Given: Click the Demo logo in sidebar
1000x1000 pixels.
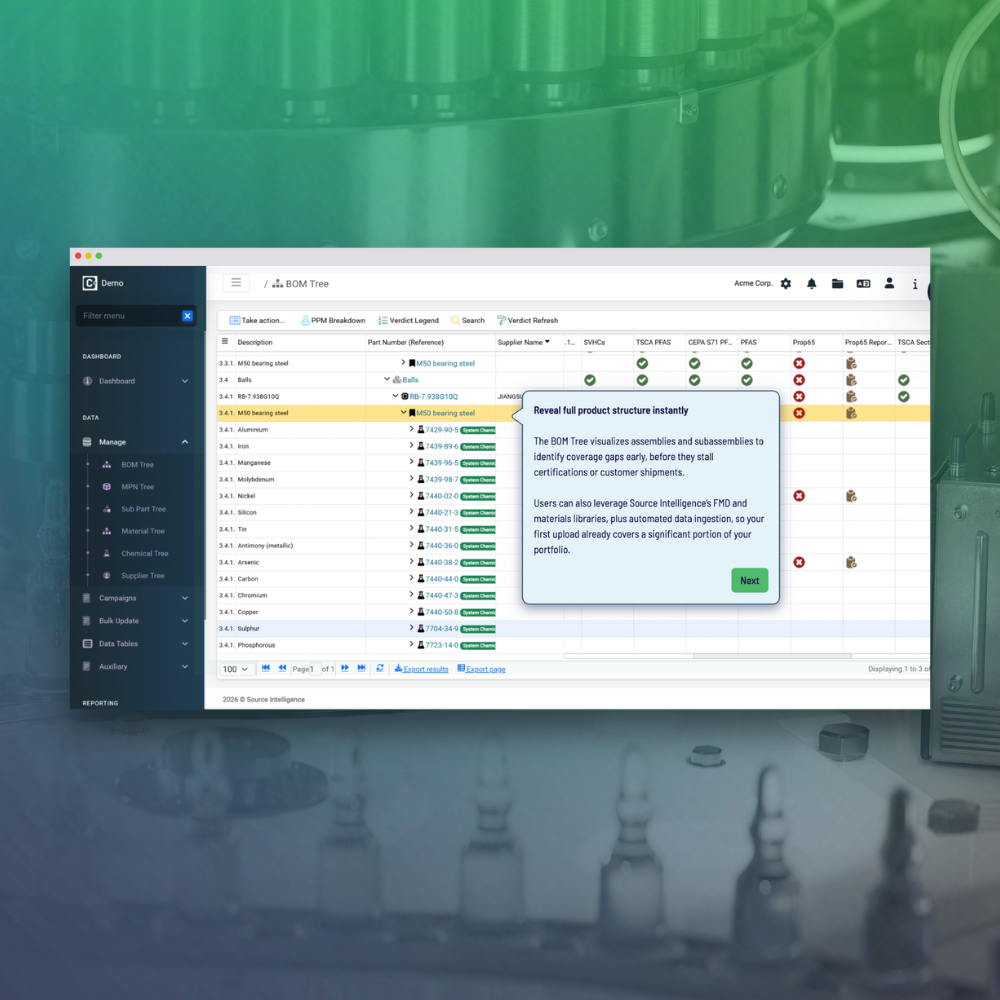Looking at the screenshot, I should 103,283.
